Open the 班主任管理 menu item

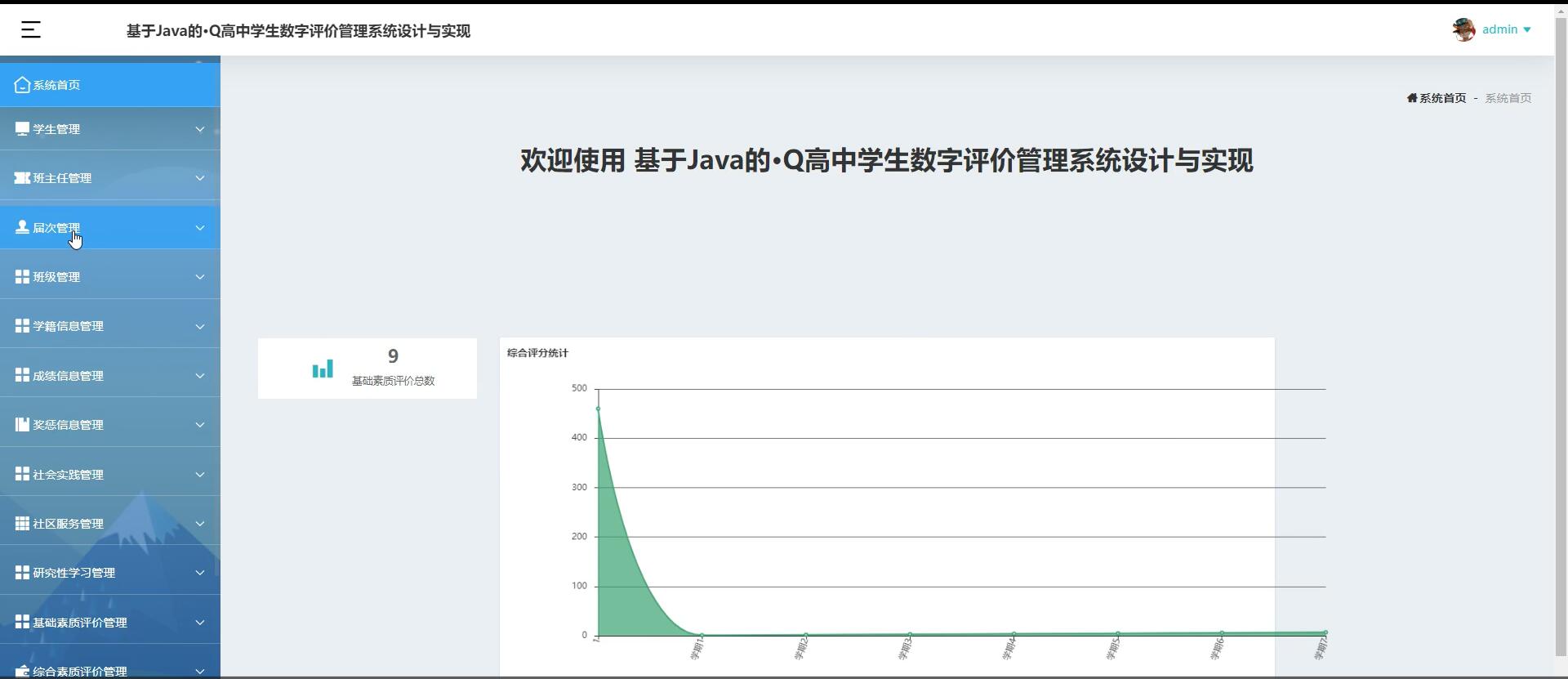click(x=110, y=178)
